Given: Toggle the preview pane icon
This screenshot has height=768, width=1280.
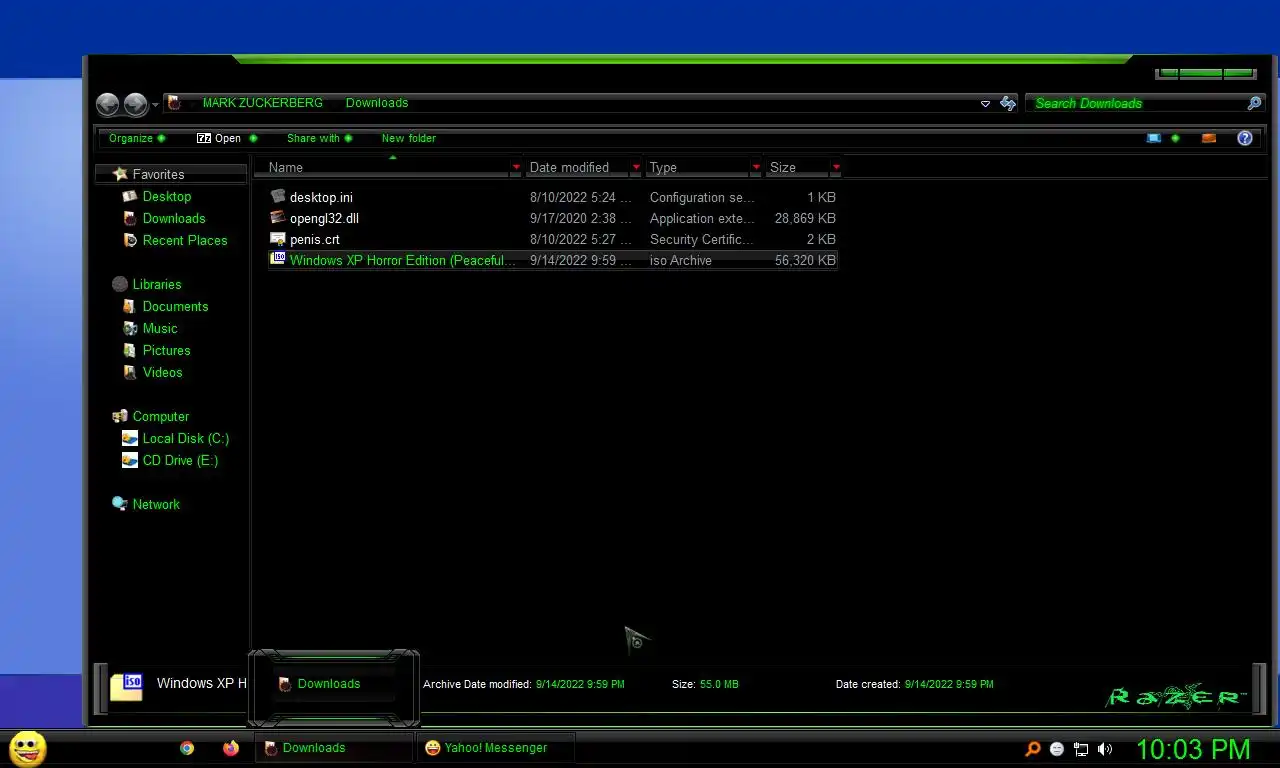Looking at the screenshot, I should point(1209,138).
